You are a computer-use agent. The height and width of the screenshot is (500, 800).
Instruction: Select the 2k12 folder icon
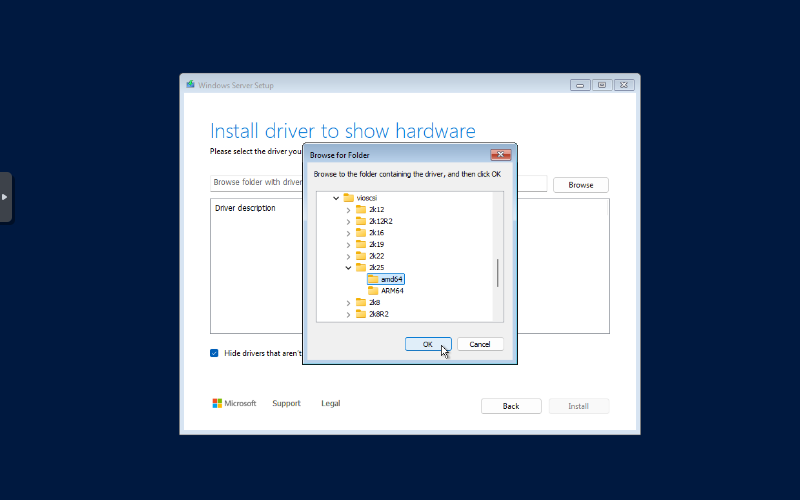pos(361,210)
